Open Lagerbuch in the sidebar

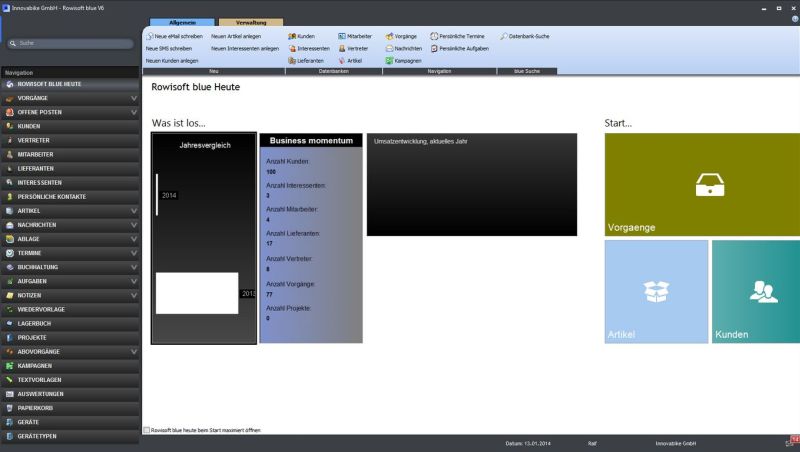point(70,323)
